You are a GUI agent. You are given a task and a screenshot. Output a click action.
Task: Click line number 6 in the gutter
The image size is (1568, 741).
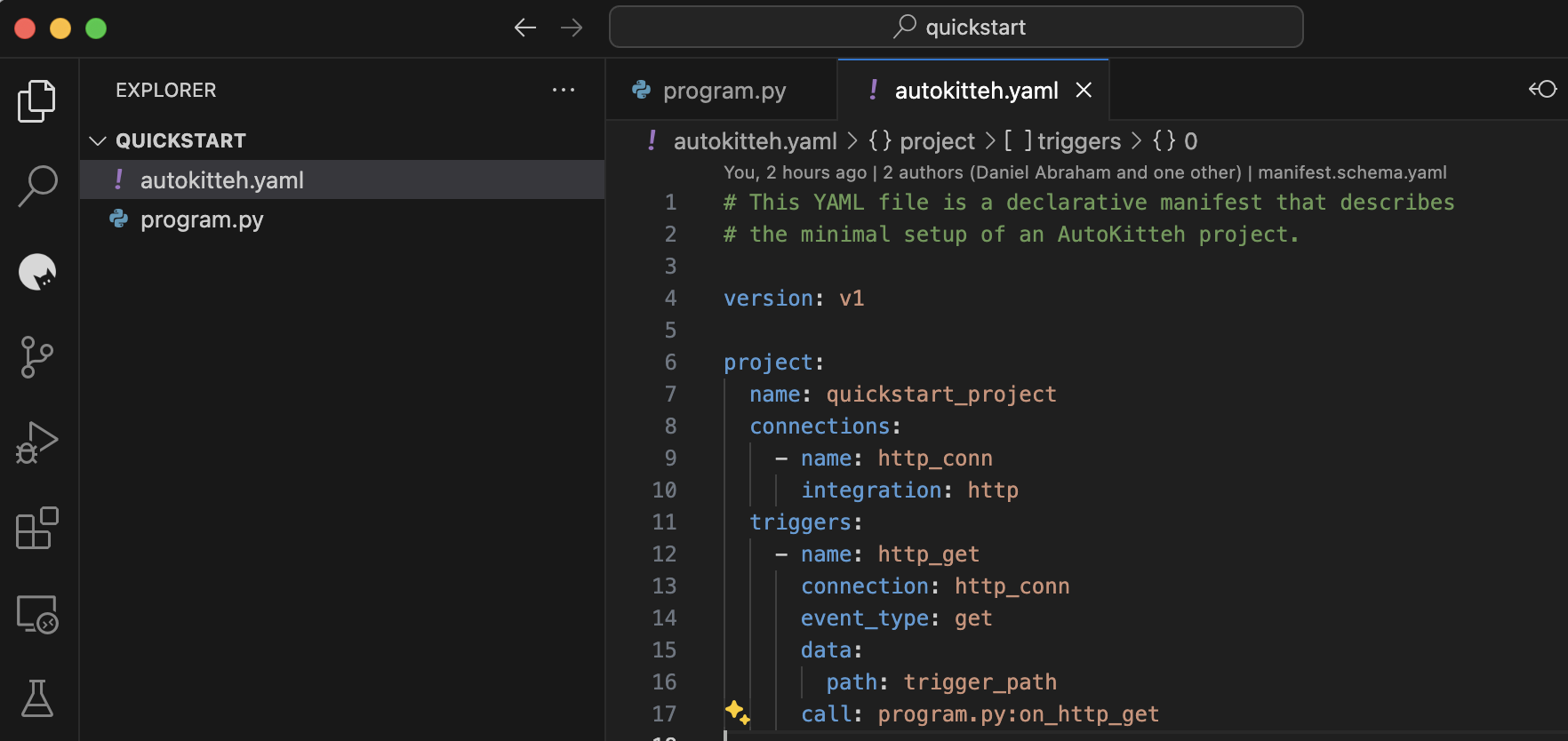pos(670,363)
